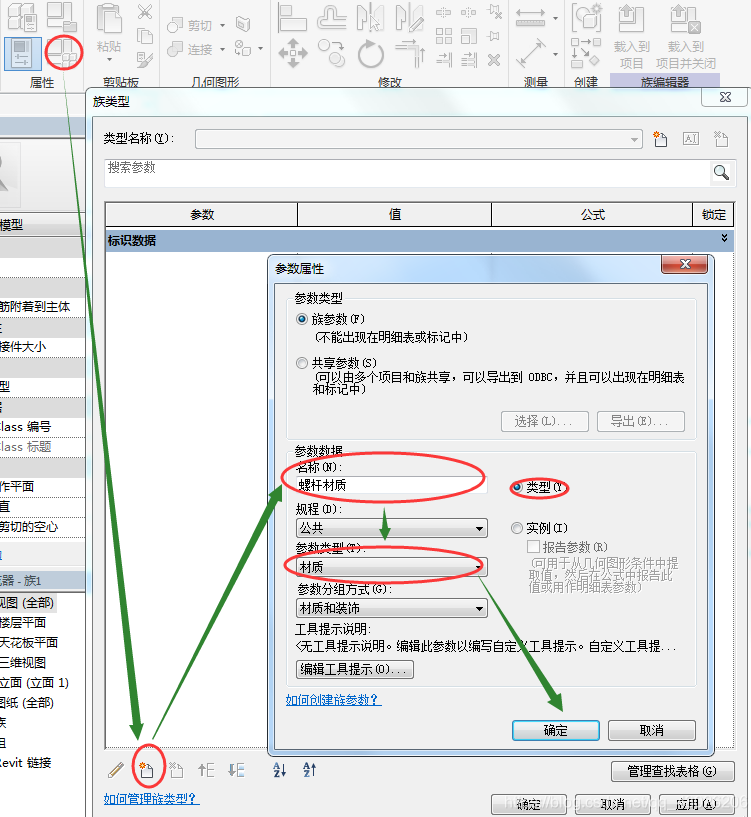Click Delete Type icon beside type name
Screen dimensions: 751x817
[x=721, y=139]
